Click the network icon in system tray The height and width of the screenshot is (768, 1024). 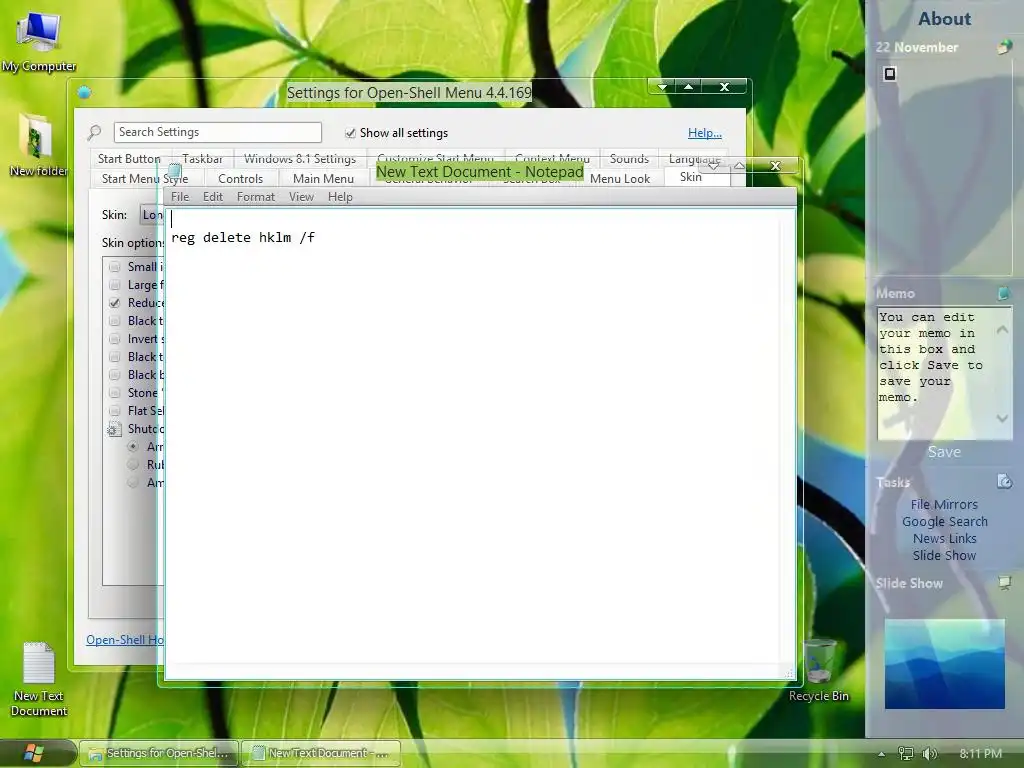tap(906, 754)
